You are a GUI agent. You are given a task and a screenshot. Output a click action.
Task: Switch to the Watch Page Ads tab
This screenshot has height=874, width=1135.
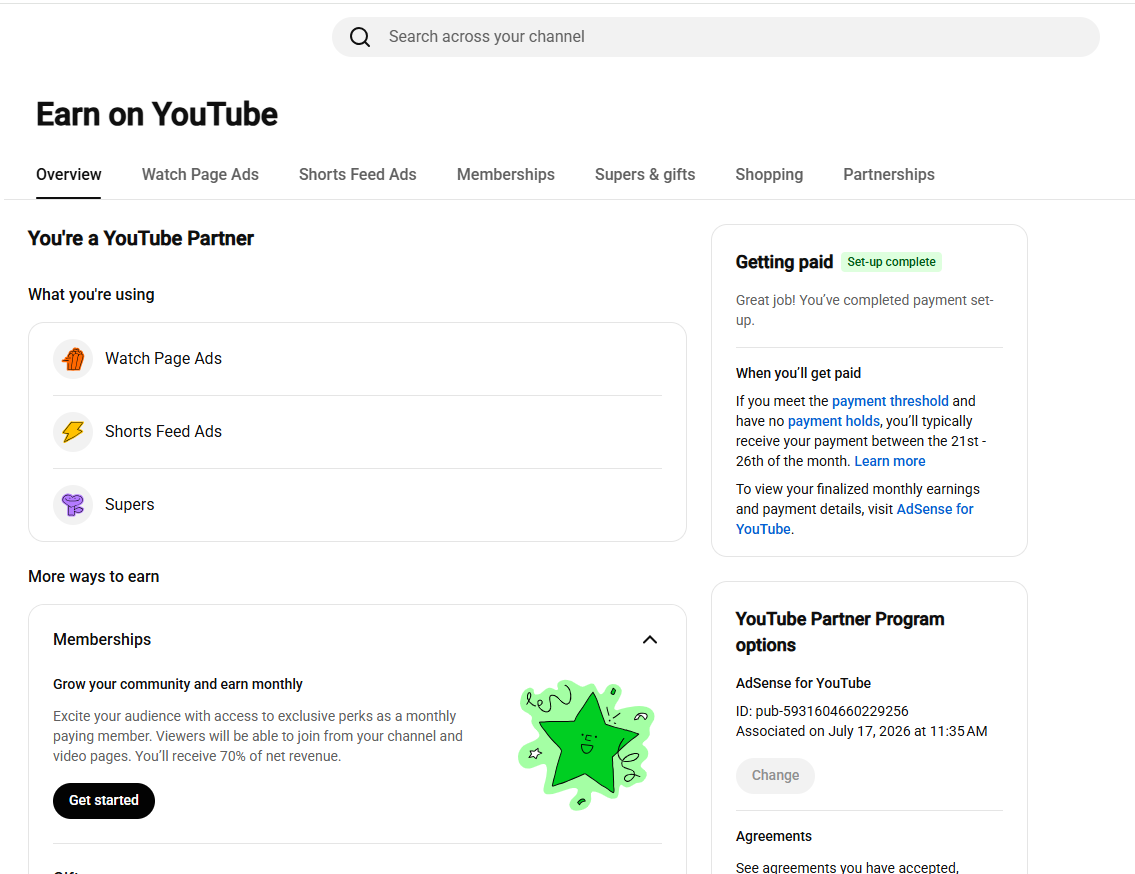tap(200, 175)
